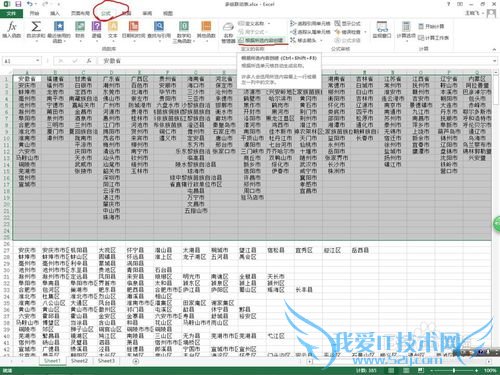Screen dimensions: 500x375
Task: Click Calculate Sheet
Action: (433, 38)
